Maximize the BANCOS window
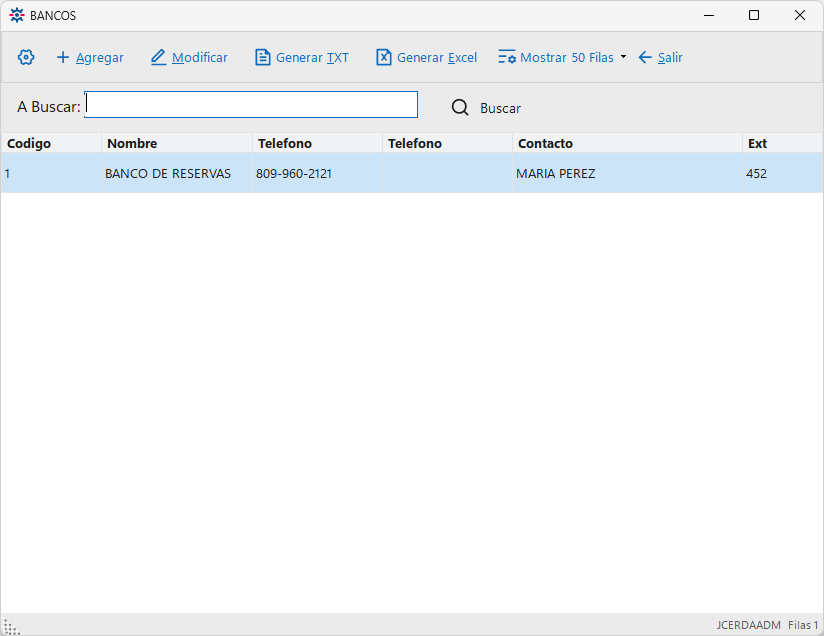The height and width of the screenshot is (636, 824). coord(754,15)
